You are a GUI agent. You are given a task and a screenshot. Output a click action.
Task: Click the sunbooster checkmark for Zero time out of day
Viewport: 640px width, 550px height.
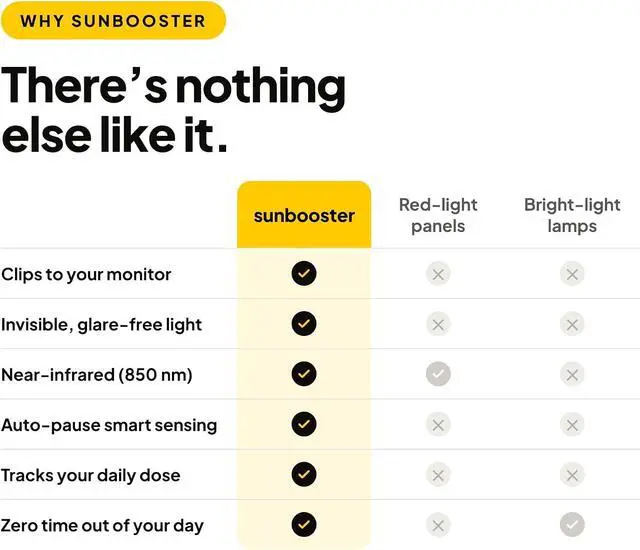tap(304, 524)
